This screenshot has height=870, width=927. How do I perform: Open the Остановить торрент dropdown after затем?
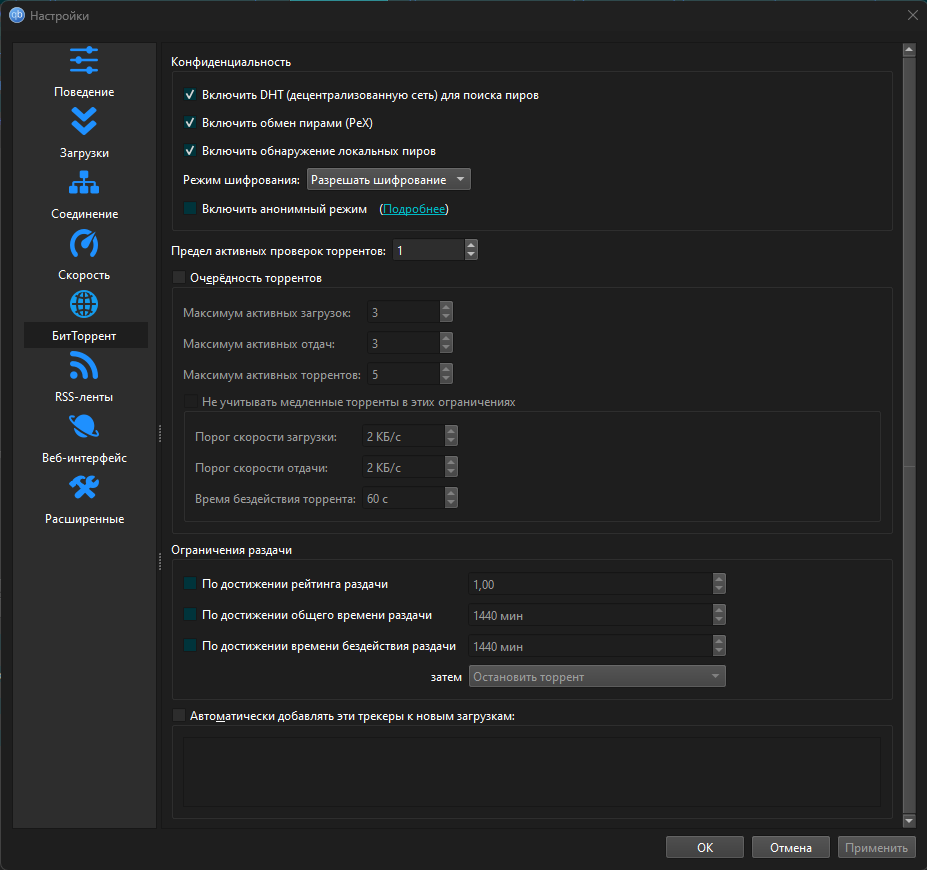tap(597, 676)
